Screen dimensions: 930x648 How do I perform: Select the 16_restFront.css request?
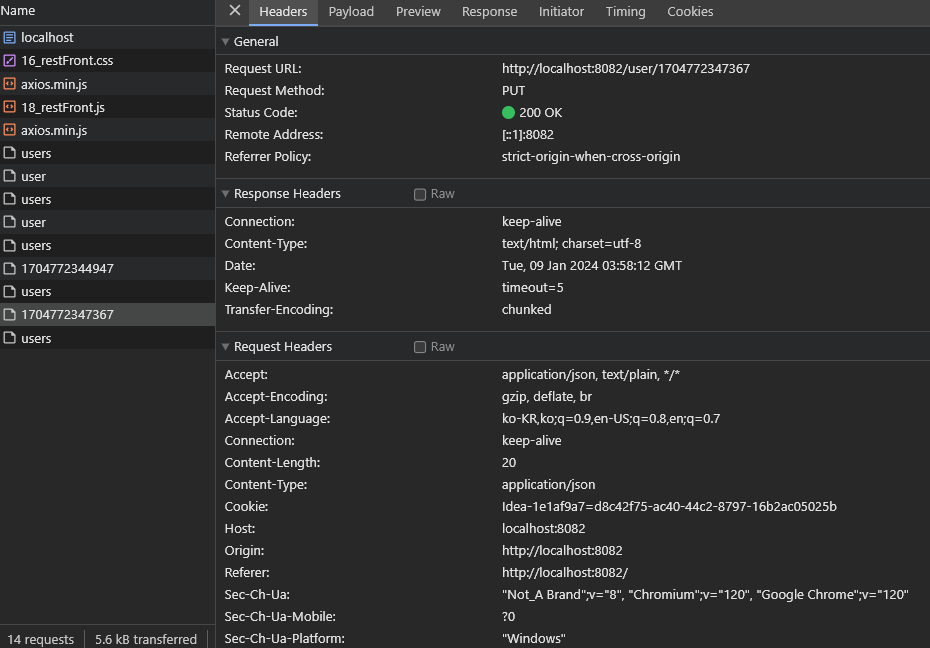pos(107,60)
